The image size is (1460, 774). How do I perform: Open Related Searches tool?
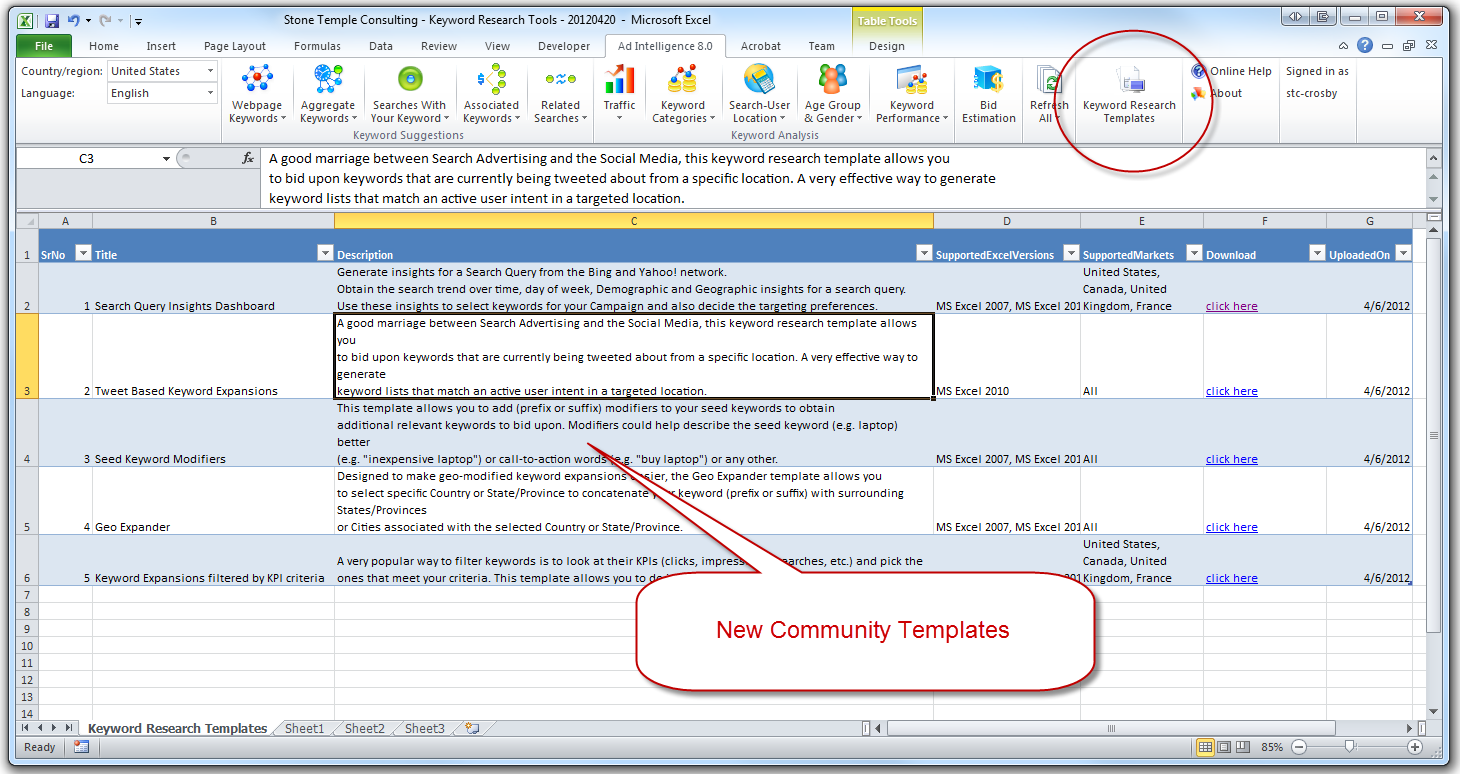pyautogui.click(x=560, y=94)
